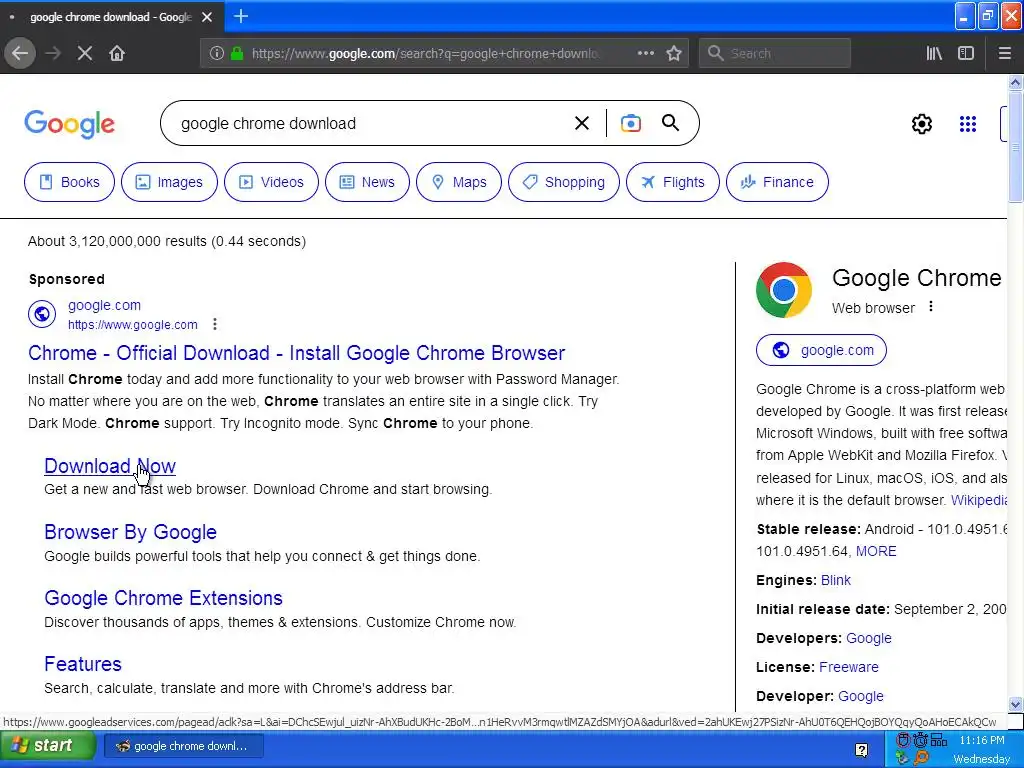The width and height of the screenshot is (1024, 768).
Task: Toggle the sidebar view icon
Action: (x=966, y=53)
